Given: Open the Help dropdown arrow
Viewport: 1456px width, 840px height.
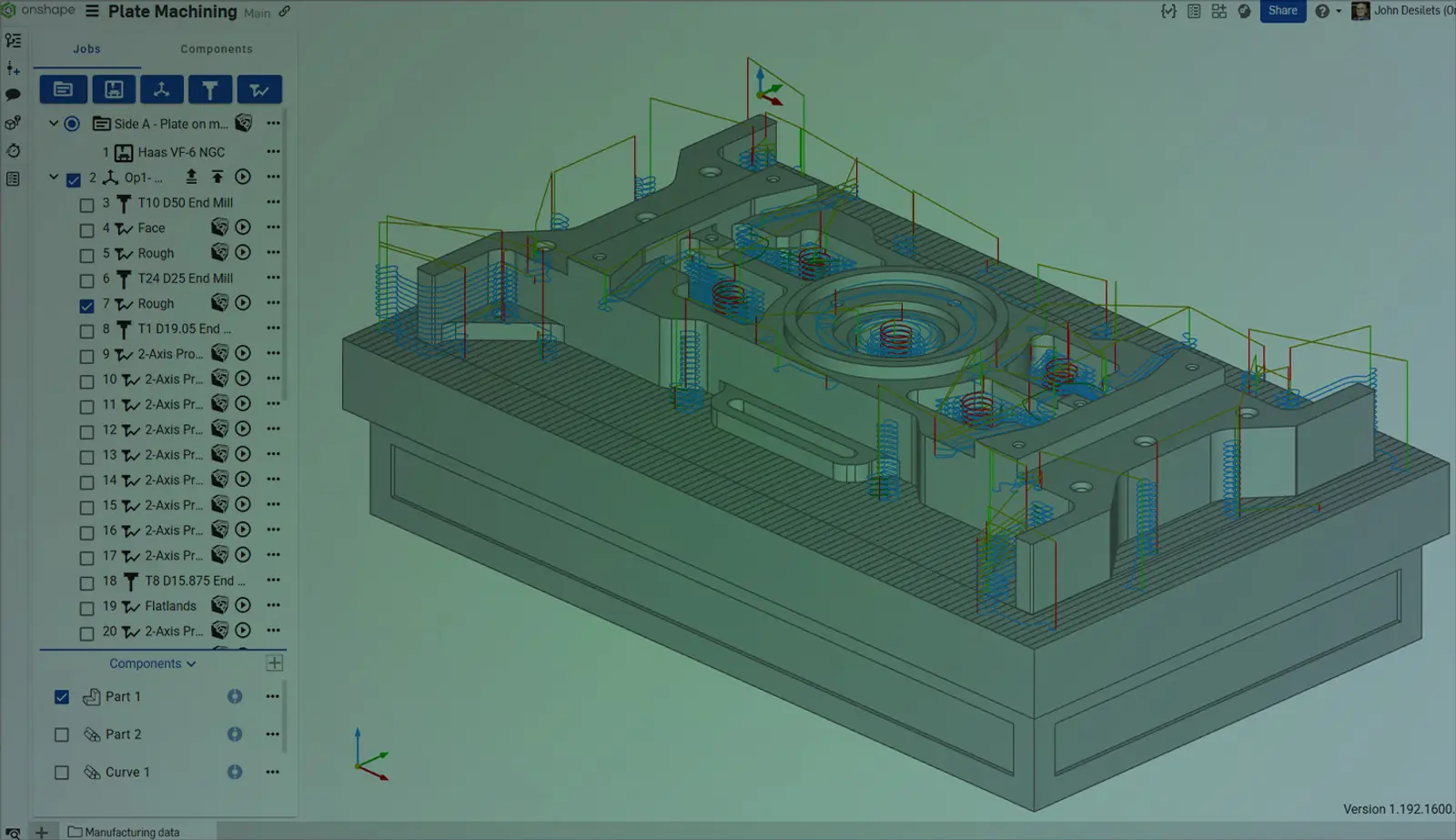Looking at the screenshot, I should click(x=1339, y=11).
